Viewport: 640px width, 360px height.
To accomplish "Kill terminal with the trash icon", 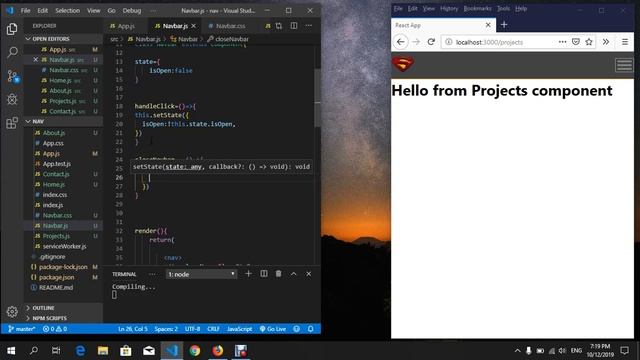I will pos(278,274).
